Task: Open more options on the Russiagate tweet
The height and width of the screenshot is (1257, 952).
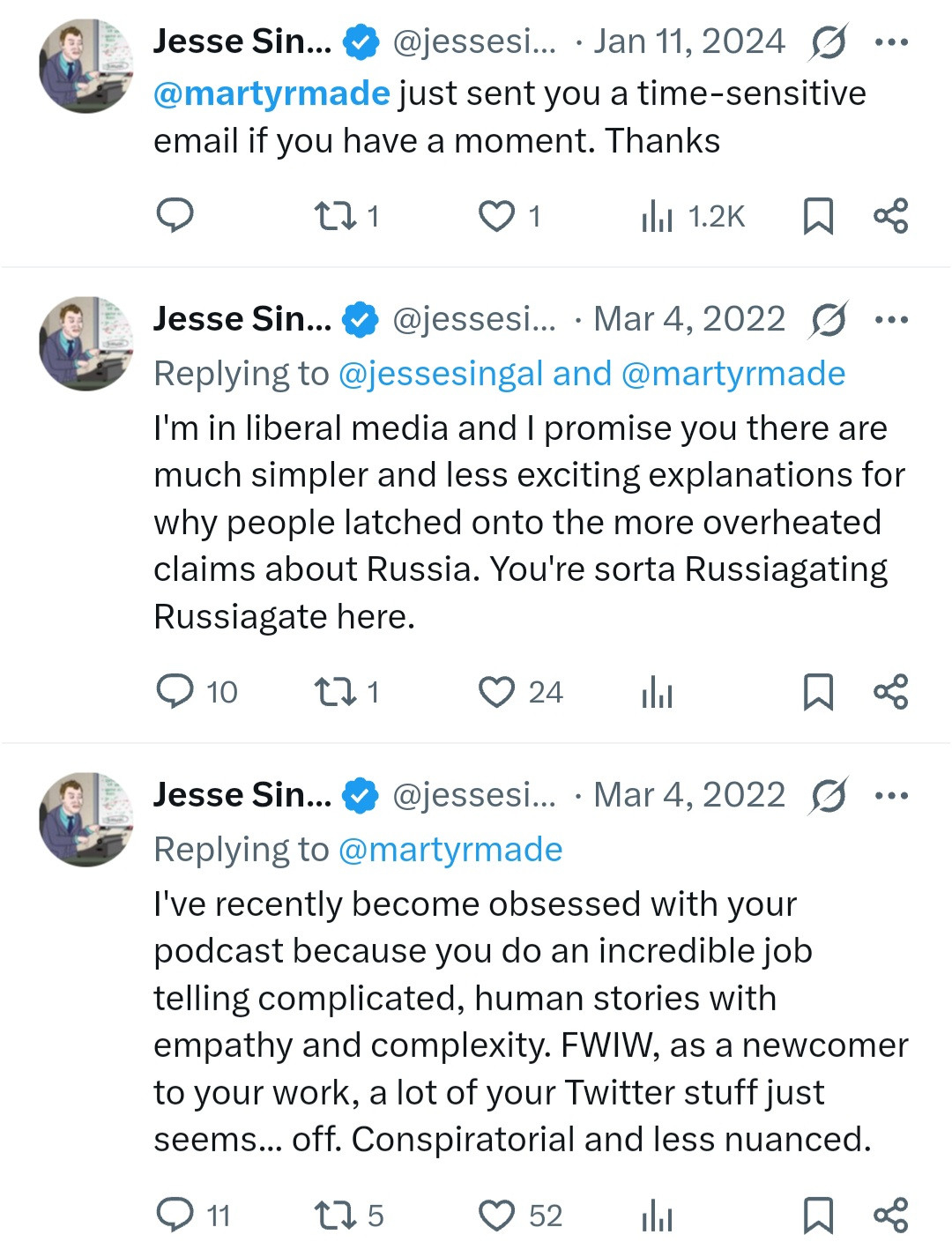Action: [891, 319]
